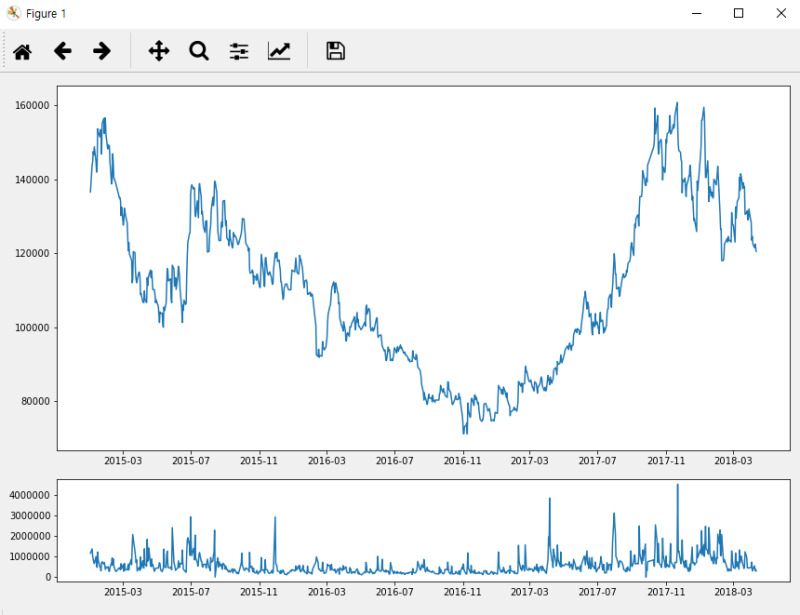800x615 pixels.
Task: Click the 1000000 volume axis label
Action: pos(30,556)
